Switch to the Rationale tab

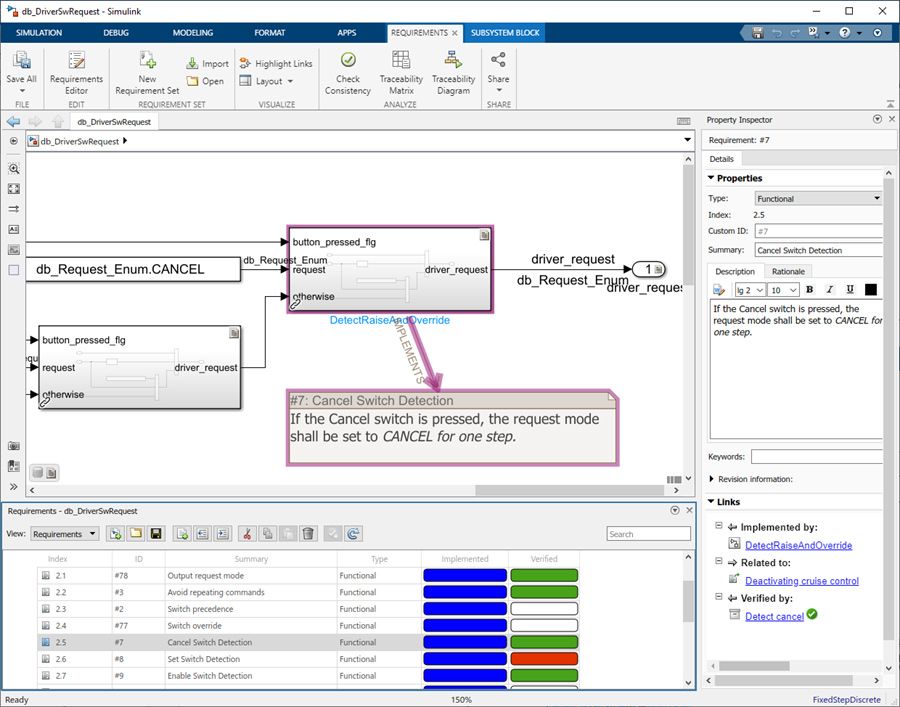tap(789, 270)
